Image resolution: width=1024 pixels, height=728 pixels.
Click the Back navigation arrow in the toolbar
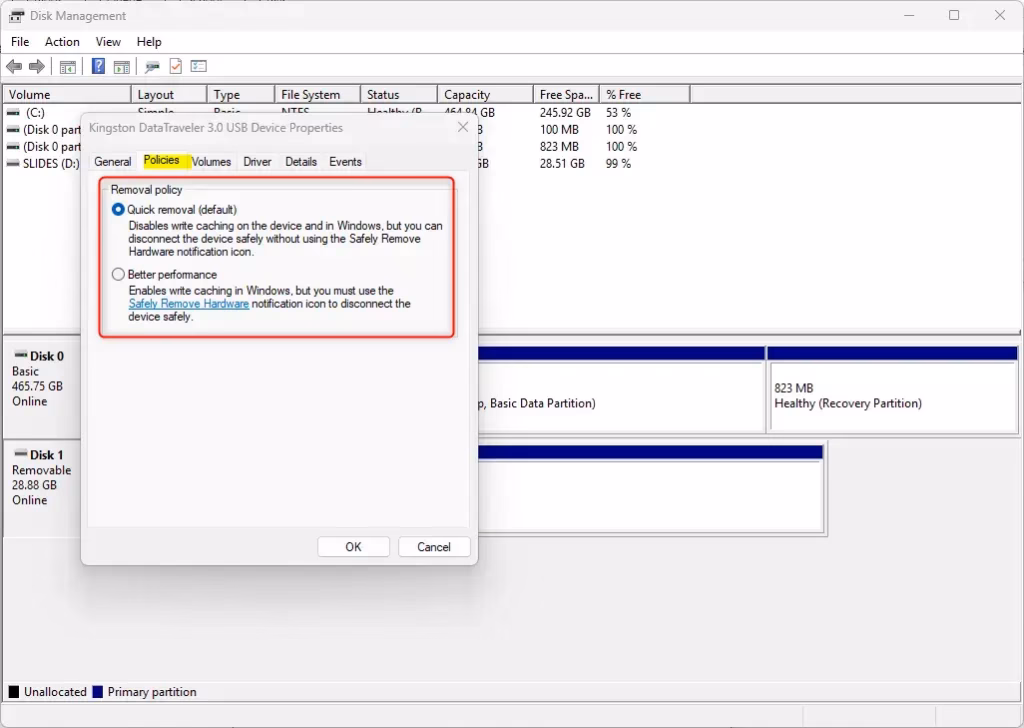pyautogui.click(x=14, y=66)
